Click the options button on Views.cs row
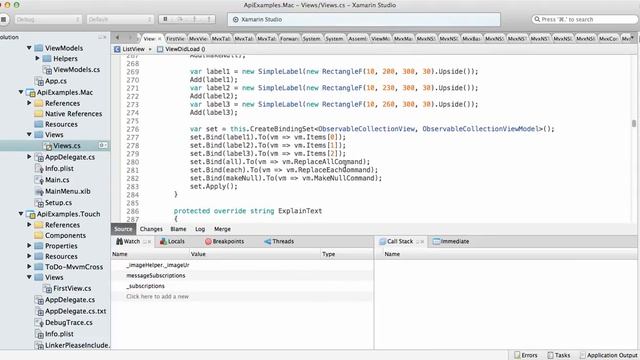The height and width of the screenshot is (360, 640). [103, 145]
